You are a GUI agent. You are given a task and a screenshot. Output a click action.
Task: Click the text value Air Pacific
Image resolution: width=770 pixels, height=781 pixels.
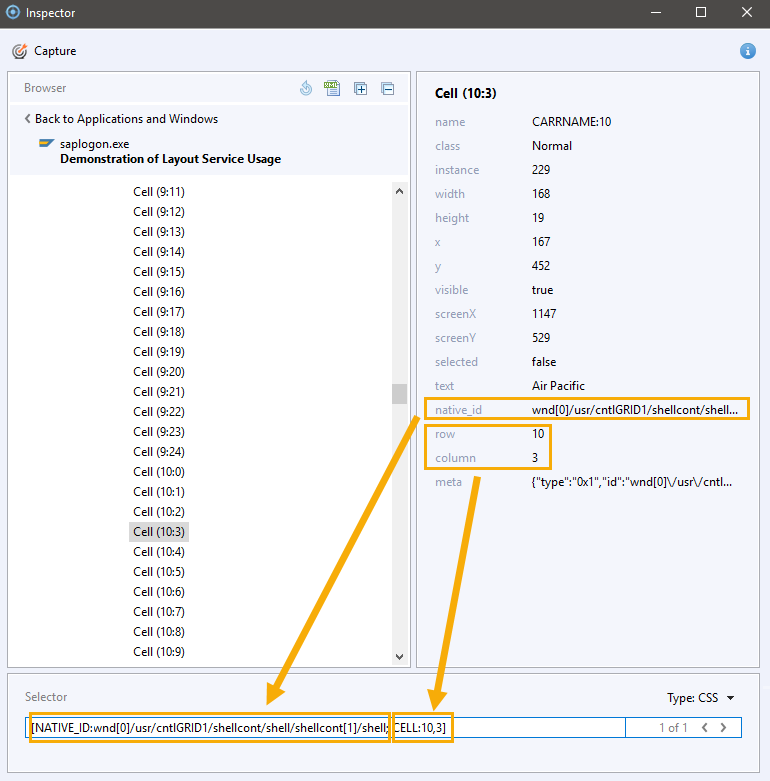coord(558,386)
